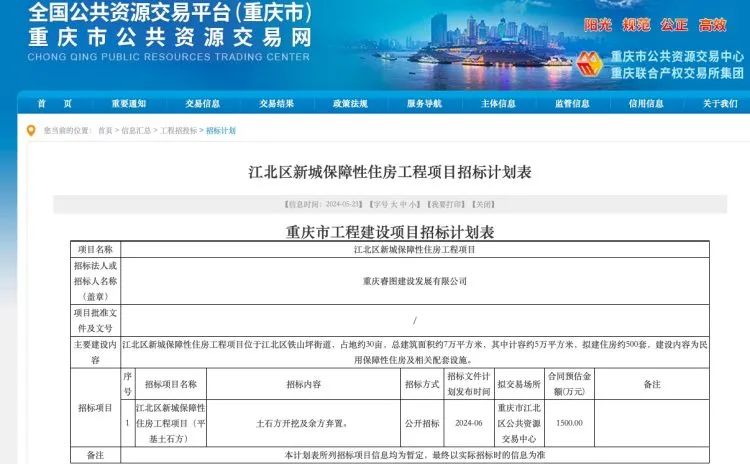Open the 关于我们 page from navigation
This screenshot has width=750, height=464.
click(719, 103)
